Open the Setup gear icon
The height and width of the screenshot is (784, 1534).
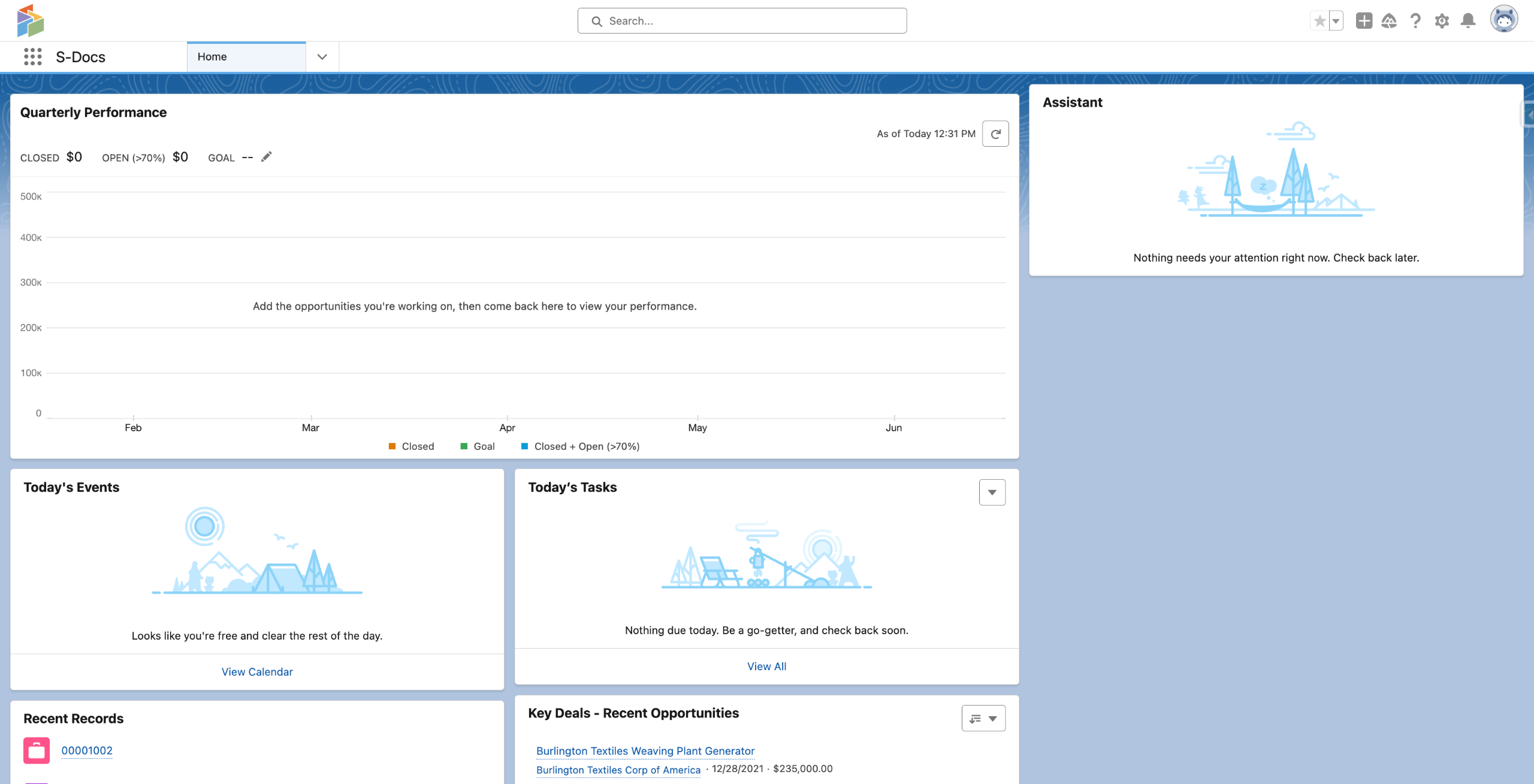point(1442,21)
